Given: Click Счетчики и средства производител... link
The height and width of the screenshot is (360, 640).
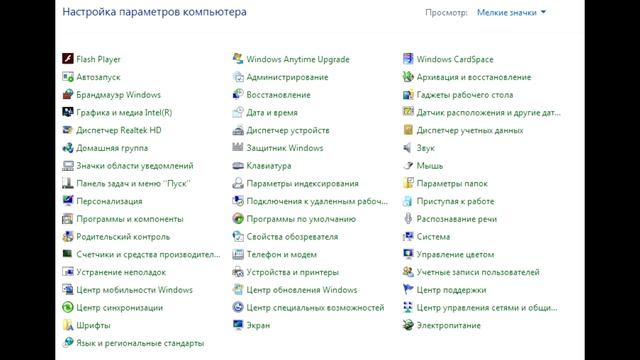Looking at the screenshot, I should click(148, 255).
